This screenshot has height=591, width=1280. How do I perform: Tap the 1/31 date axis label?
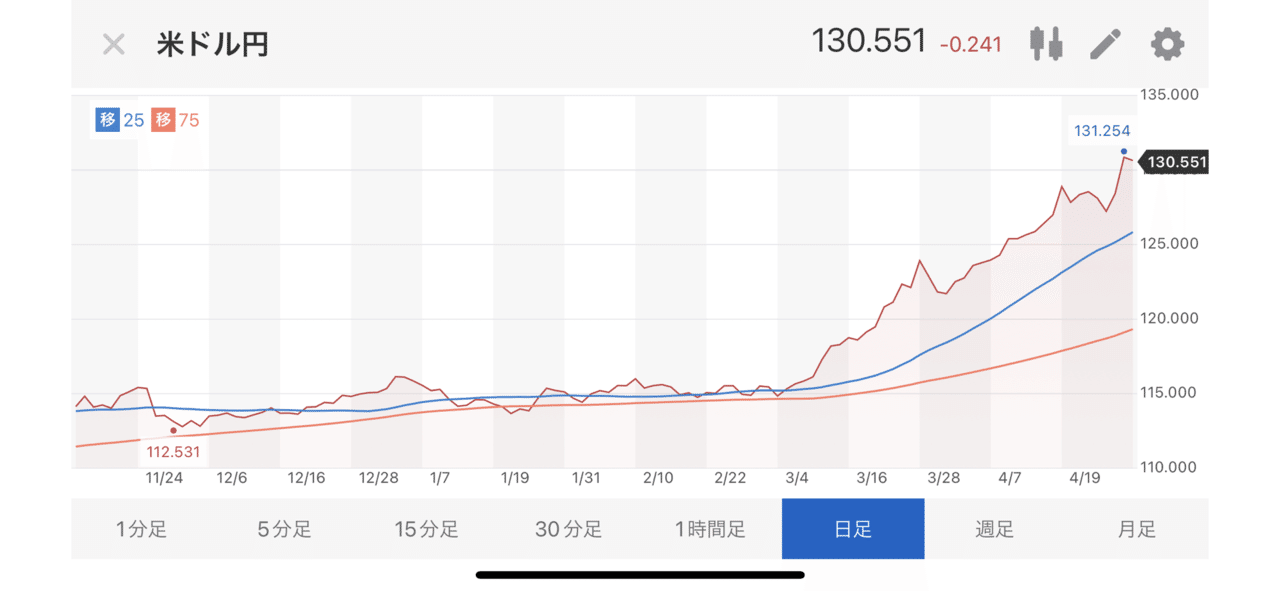(x=586, y=478)
